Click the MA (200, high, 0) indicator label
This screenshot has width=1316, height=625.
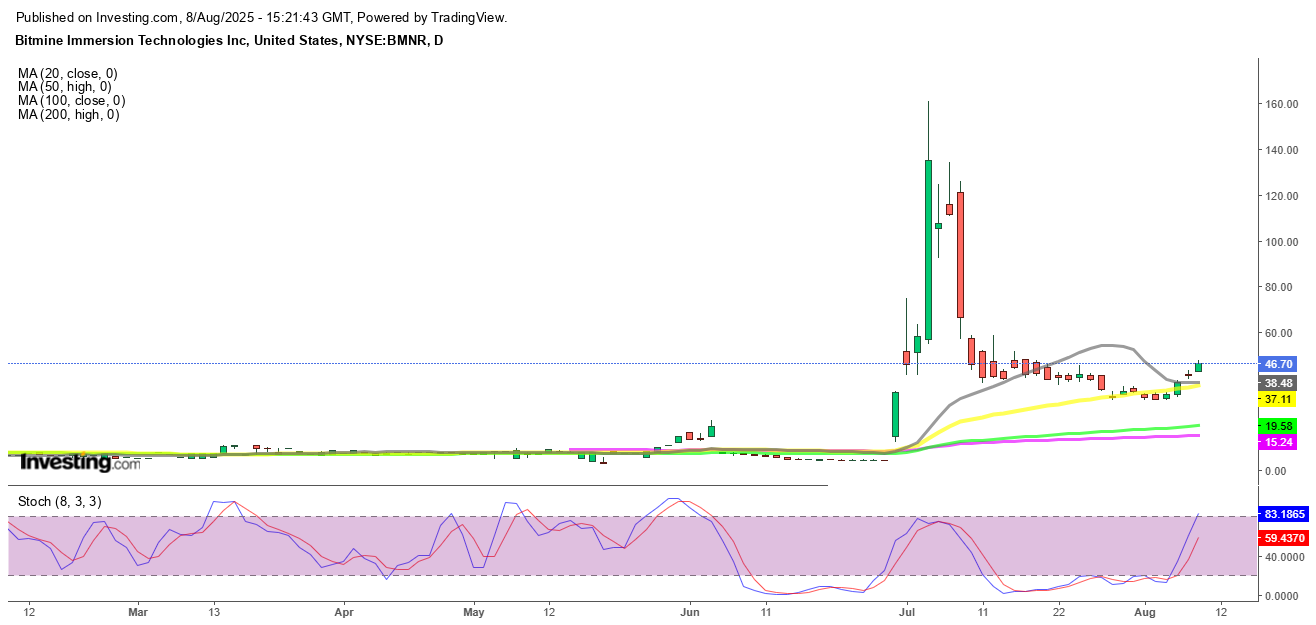(68, 115)
